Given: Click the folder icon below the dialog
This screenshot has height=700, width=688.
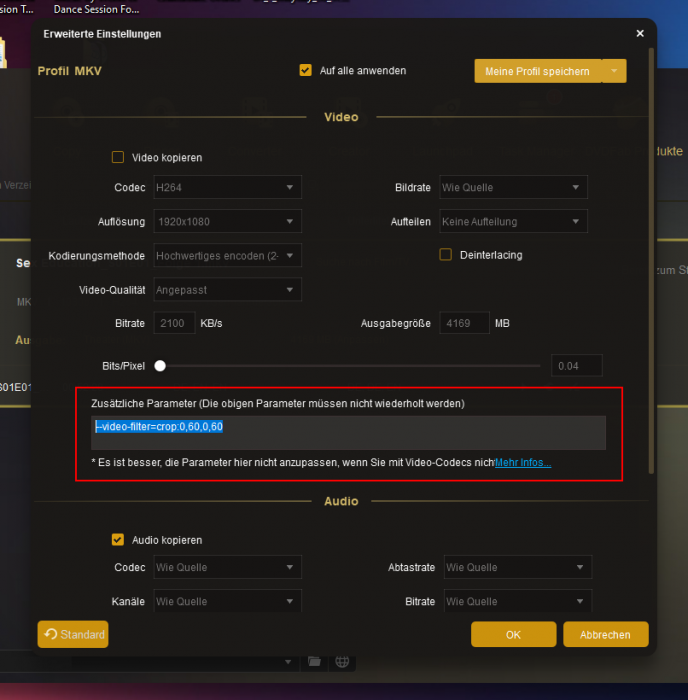Looking at the screenshot, I should [x=314, y=662].
